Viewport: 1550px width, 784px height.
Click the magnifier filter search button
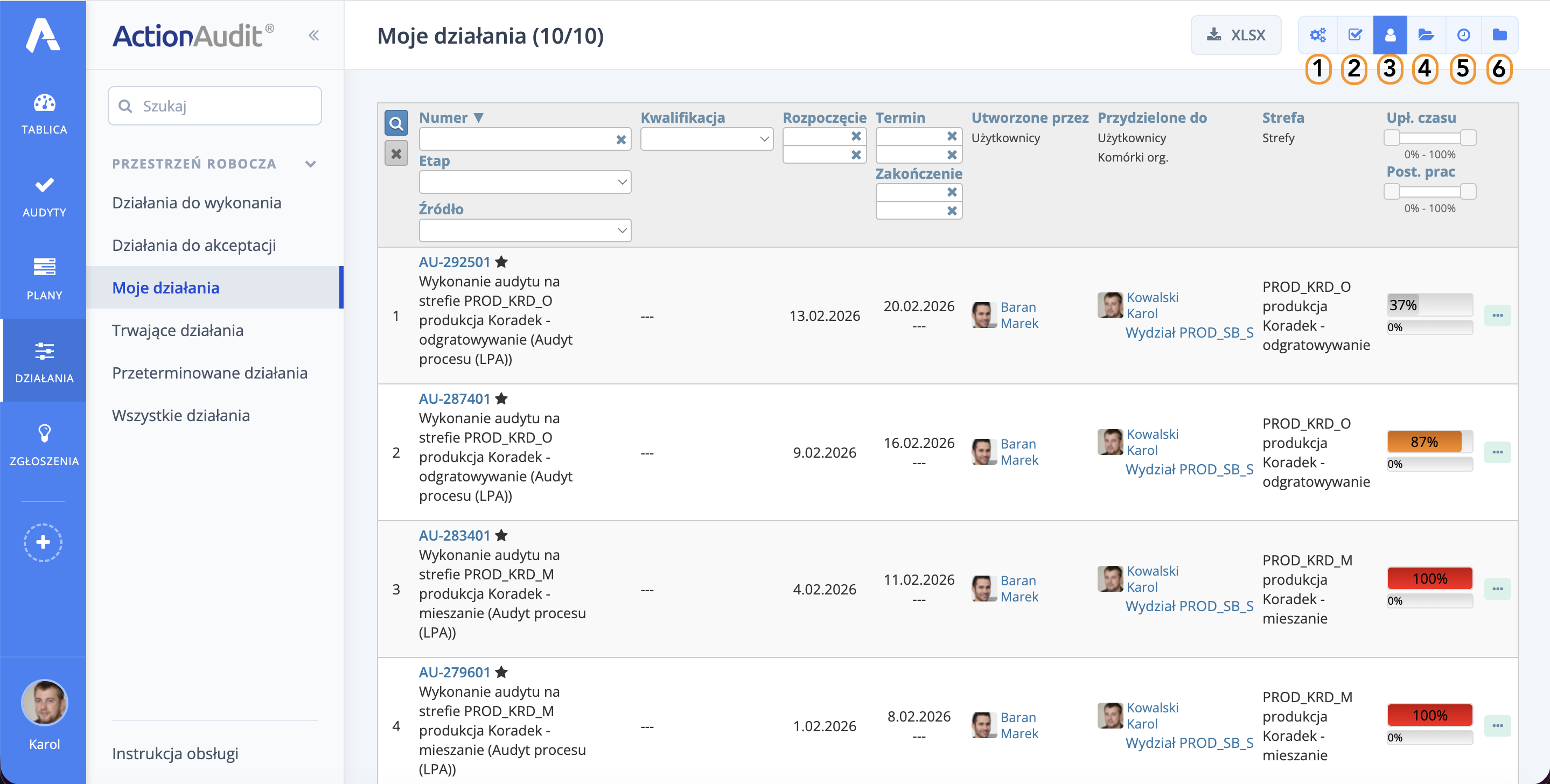(x=396, y=123)
